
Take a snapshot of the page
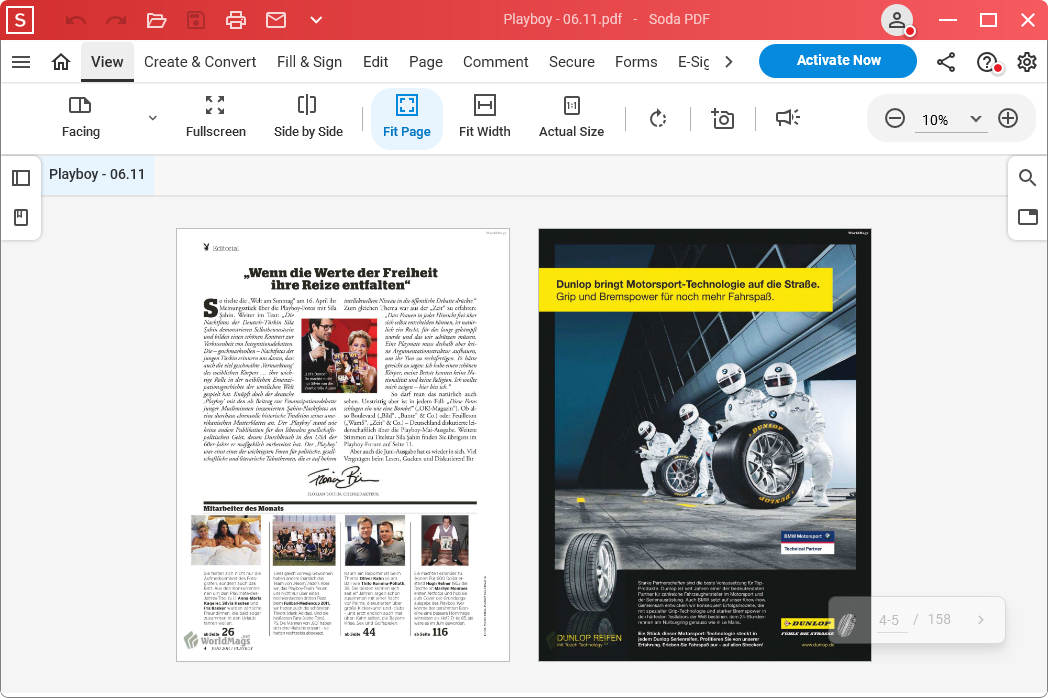(x=723, y=118)
